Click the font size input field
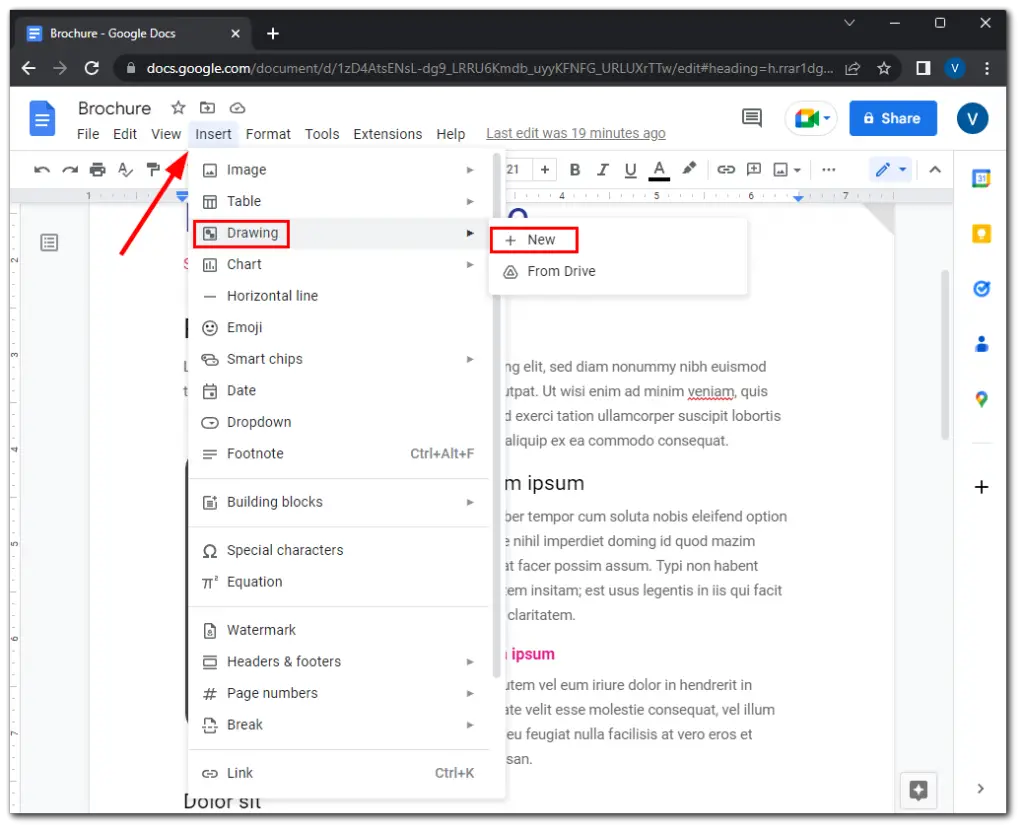Viewport: 1024px width, 831px height. (x=517, y=169)
